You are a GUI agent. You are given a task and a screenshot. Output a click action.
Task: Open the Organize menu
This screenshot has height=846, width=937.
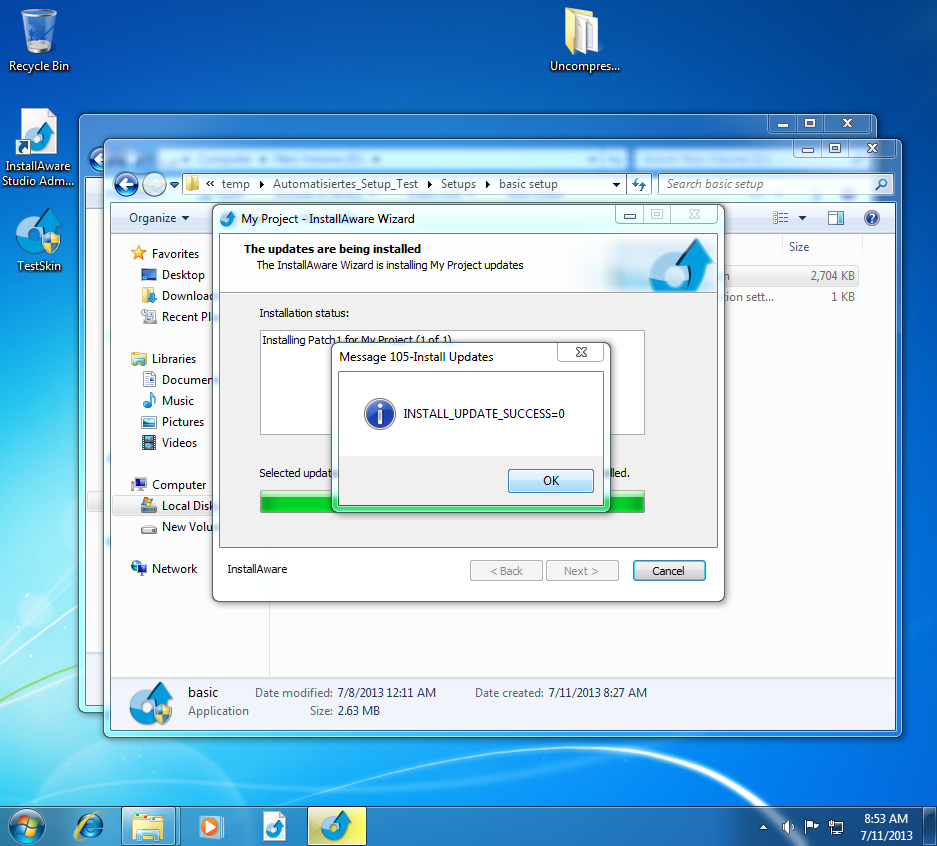coord(159,218)
